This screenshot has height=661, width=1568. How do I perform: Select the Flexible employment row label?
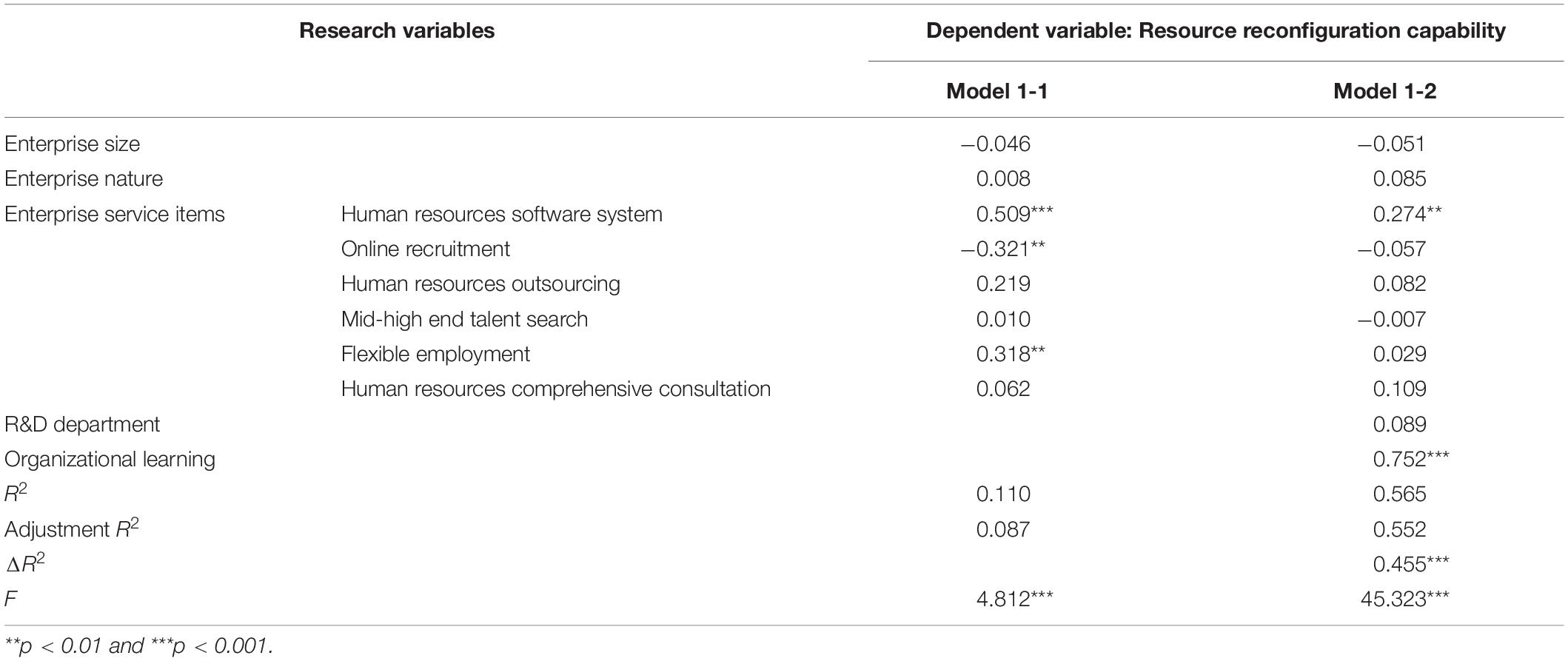coord(435,354)
